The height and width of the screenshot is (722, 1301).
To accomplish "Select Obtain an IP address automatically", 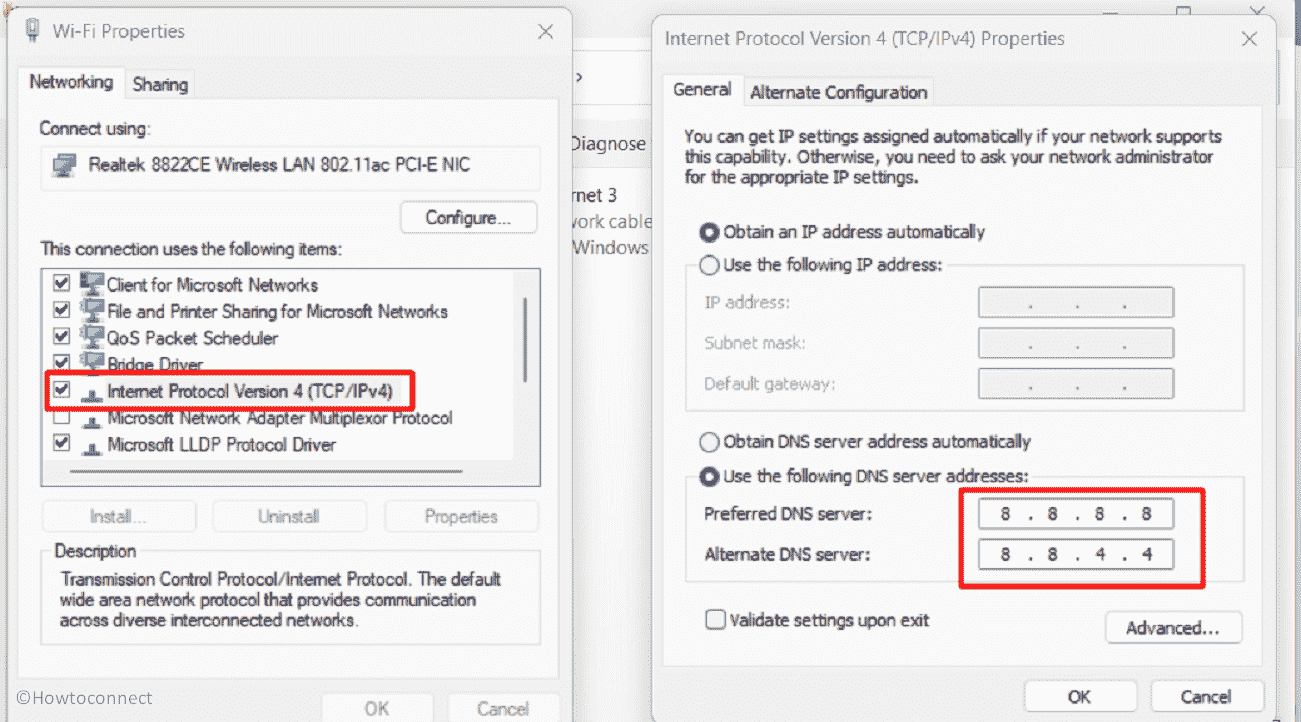I will (x=709, y=232).
